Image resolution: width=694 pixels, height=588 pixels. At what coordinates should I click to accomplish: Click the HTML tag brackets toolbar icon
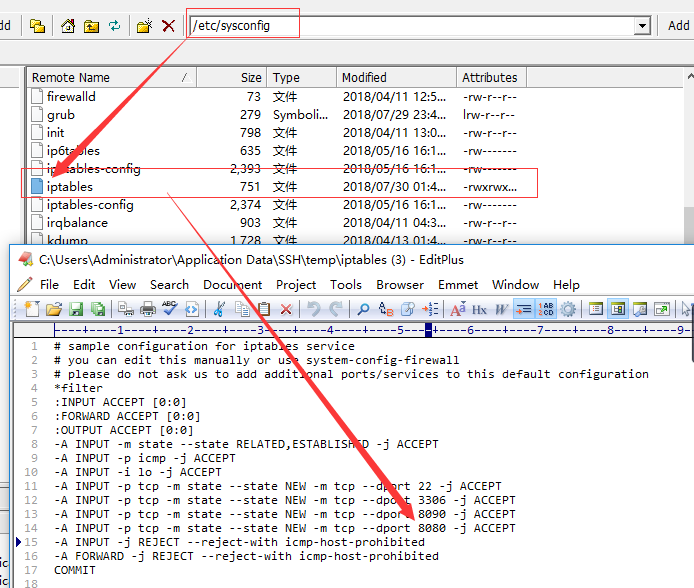pos(192,309)
